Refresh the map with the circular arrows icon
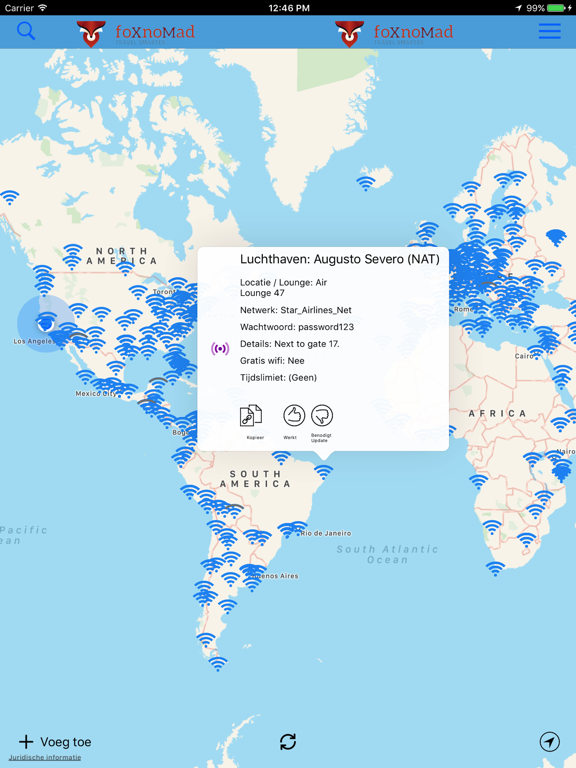 pos(288,742)
